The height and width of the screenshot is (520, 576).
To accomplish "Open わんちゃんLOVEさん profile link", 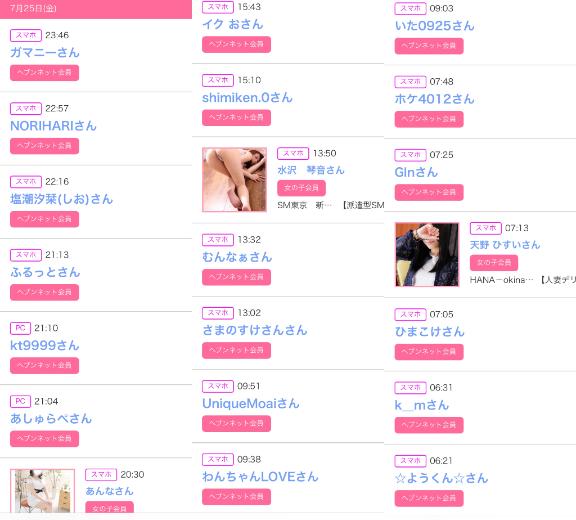I will tap(260, 477).
